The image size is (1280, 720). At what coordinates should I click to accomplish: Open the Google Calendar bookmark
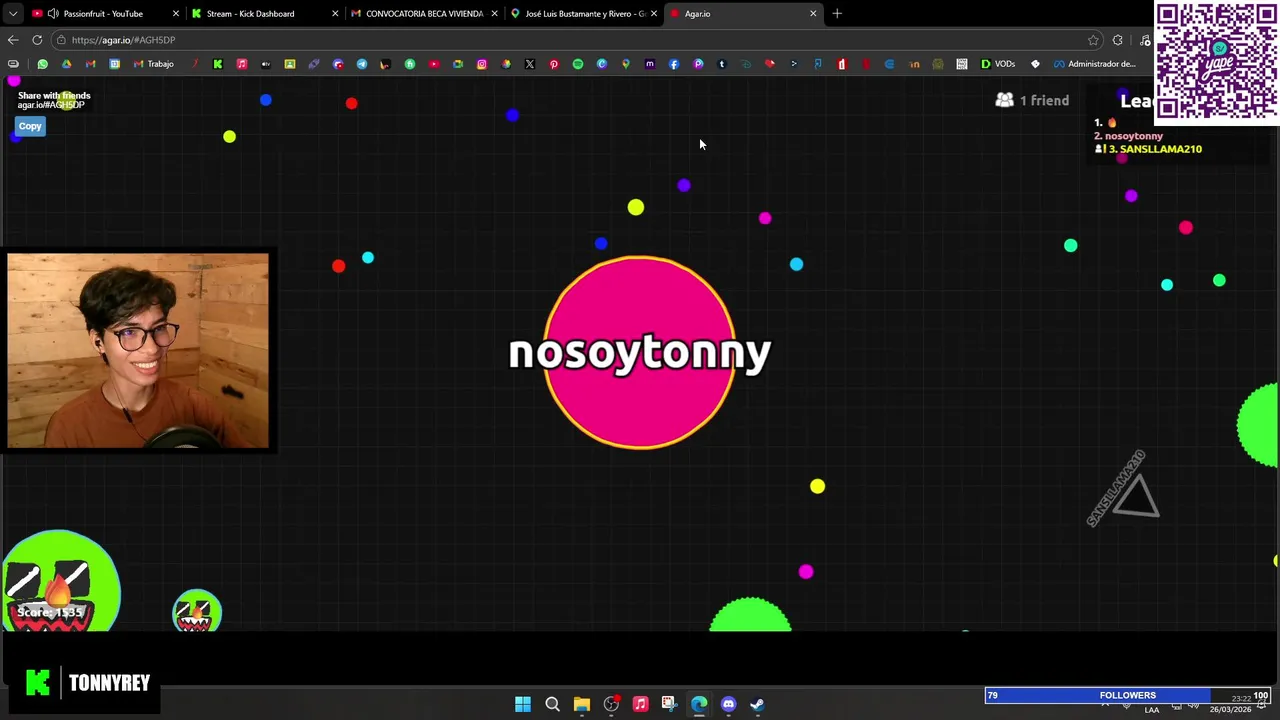(114, 64)
